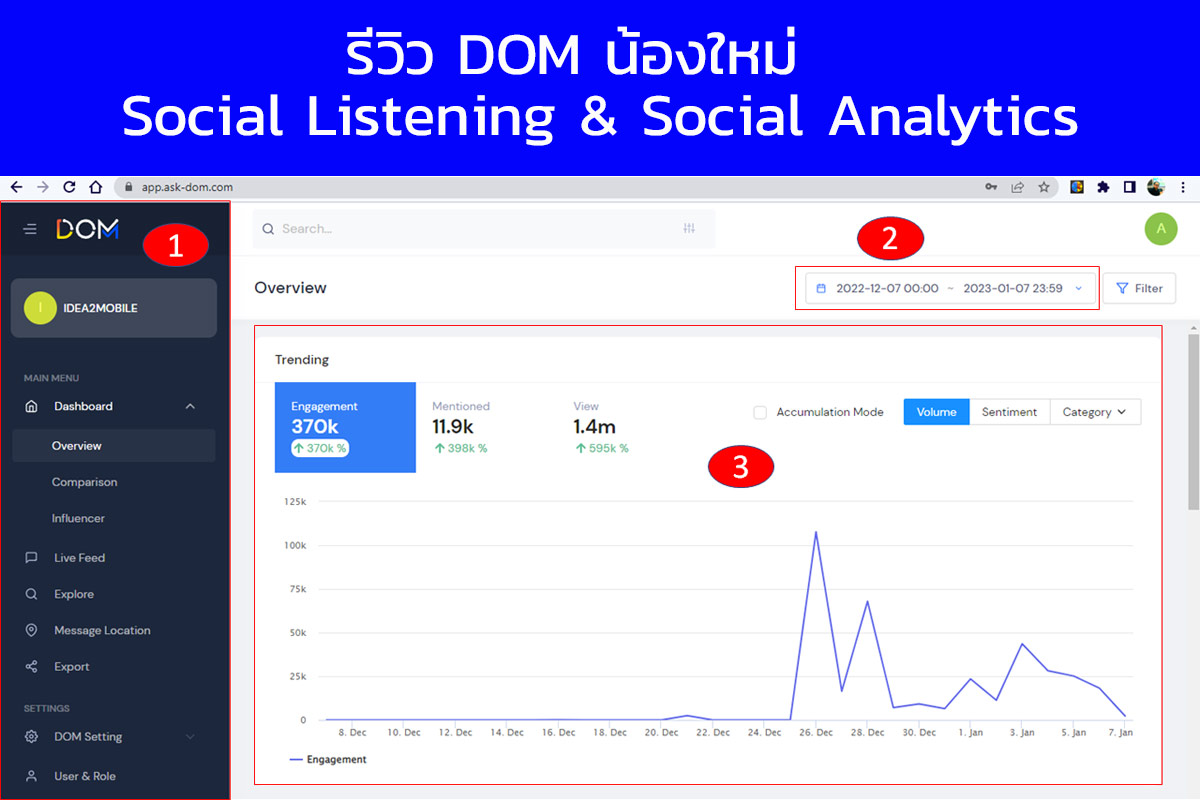Image resolution: width=1200 pixels, height=800 pixels.
Task: Select the Mentioned 11.9k metric
Action: 461,427
